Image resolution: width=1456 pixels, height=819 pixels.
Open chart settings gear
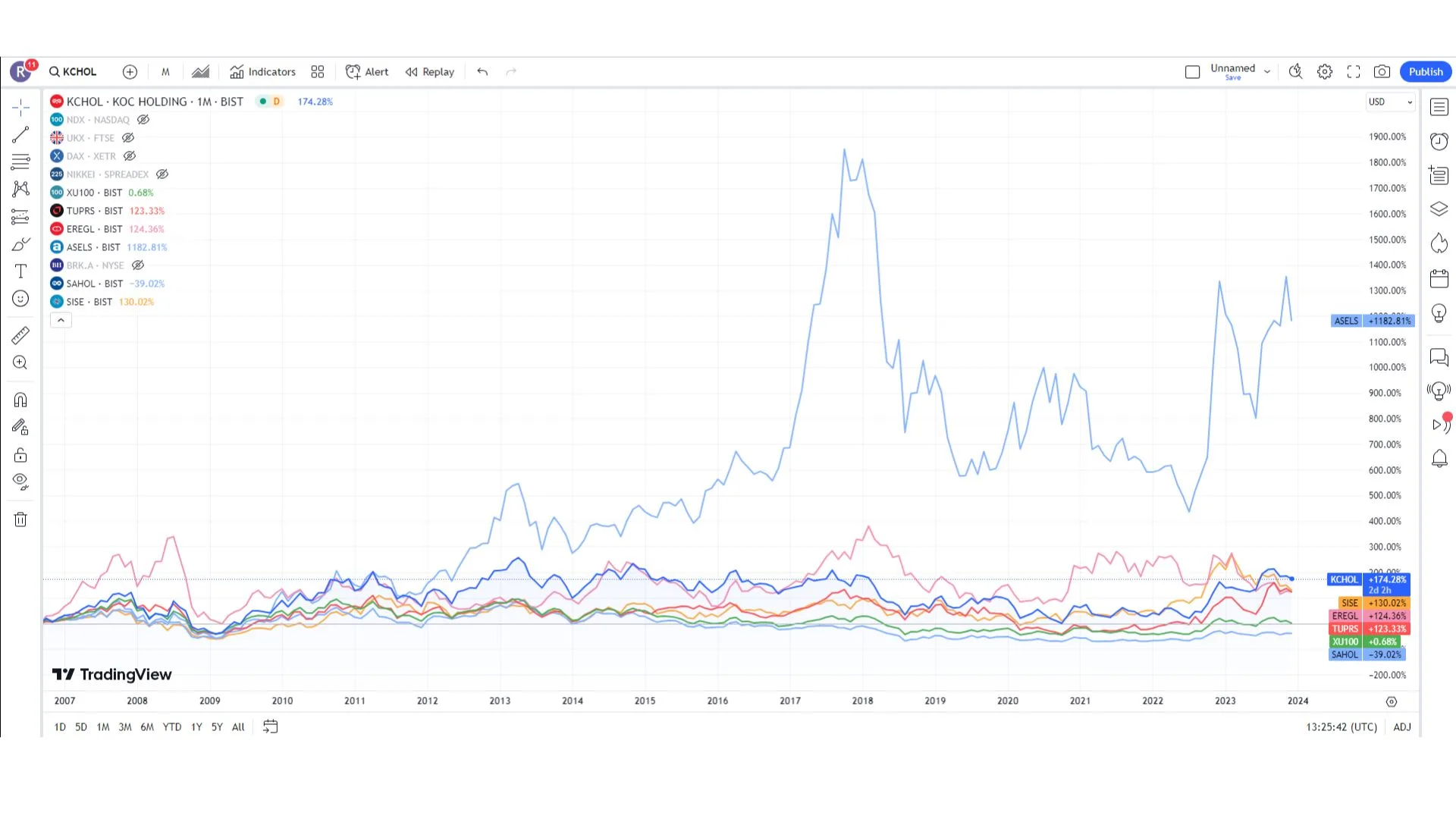coord(1325,72)
